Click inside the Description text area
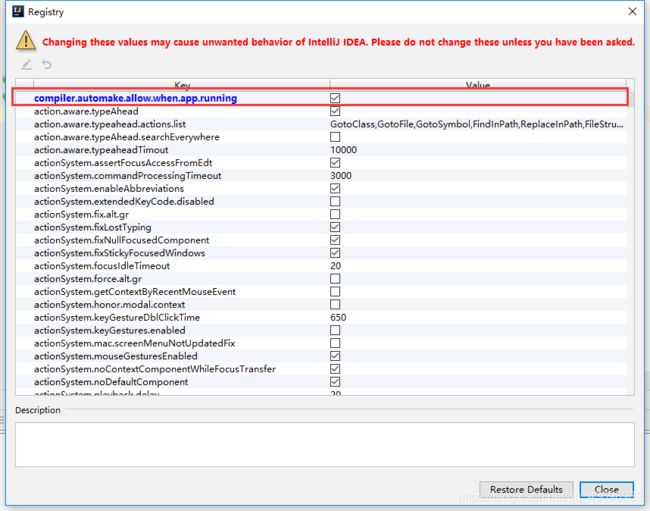Image resolution: width=650 pixels, height=511 pixels. pos(324,443)
